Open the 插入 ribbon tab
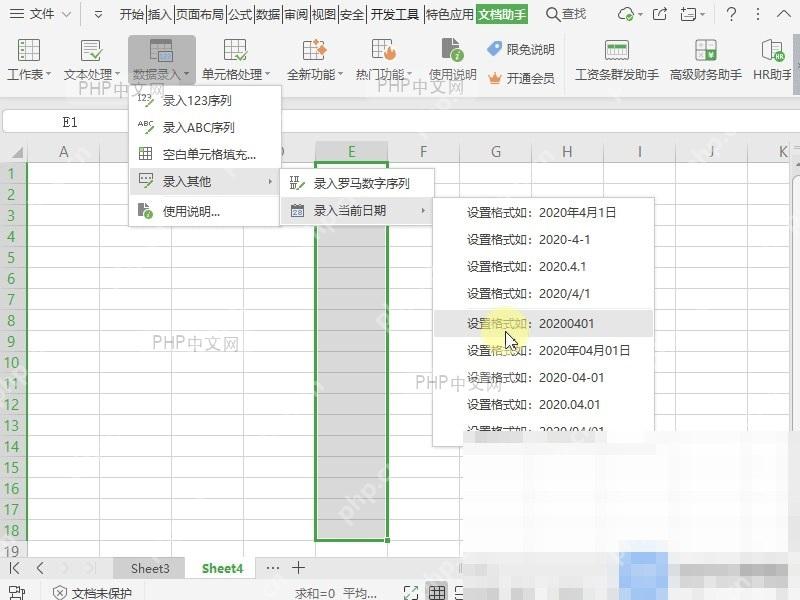This screenshot has width=800, height=600. tap(160, 14)
